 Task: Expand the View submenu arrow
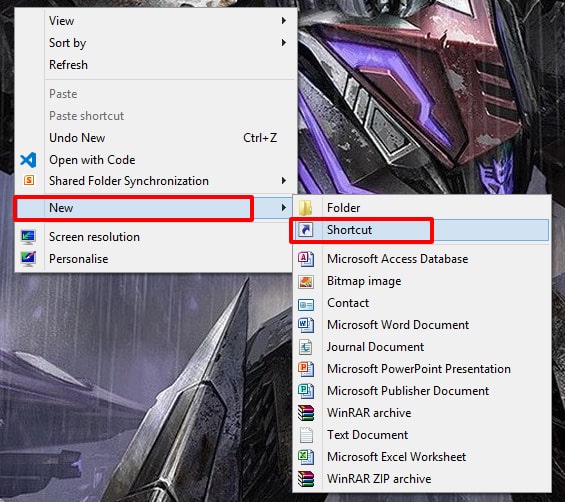[x=284, y=21]
